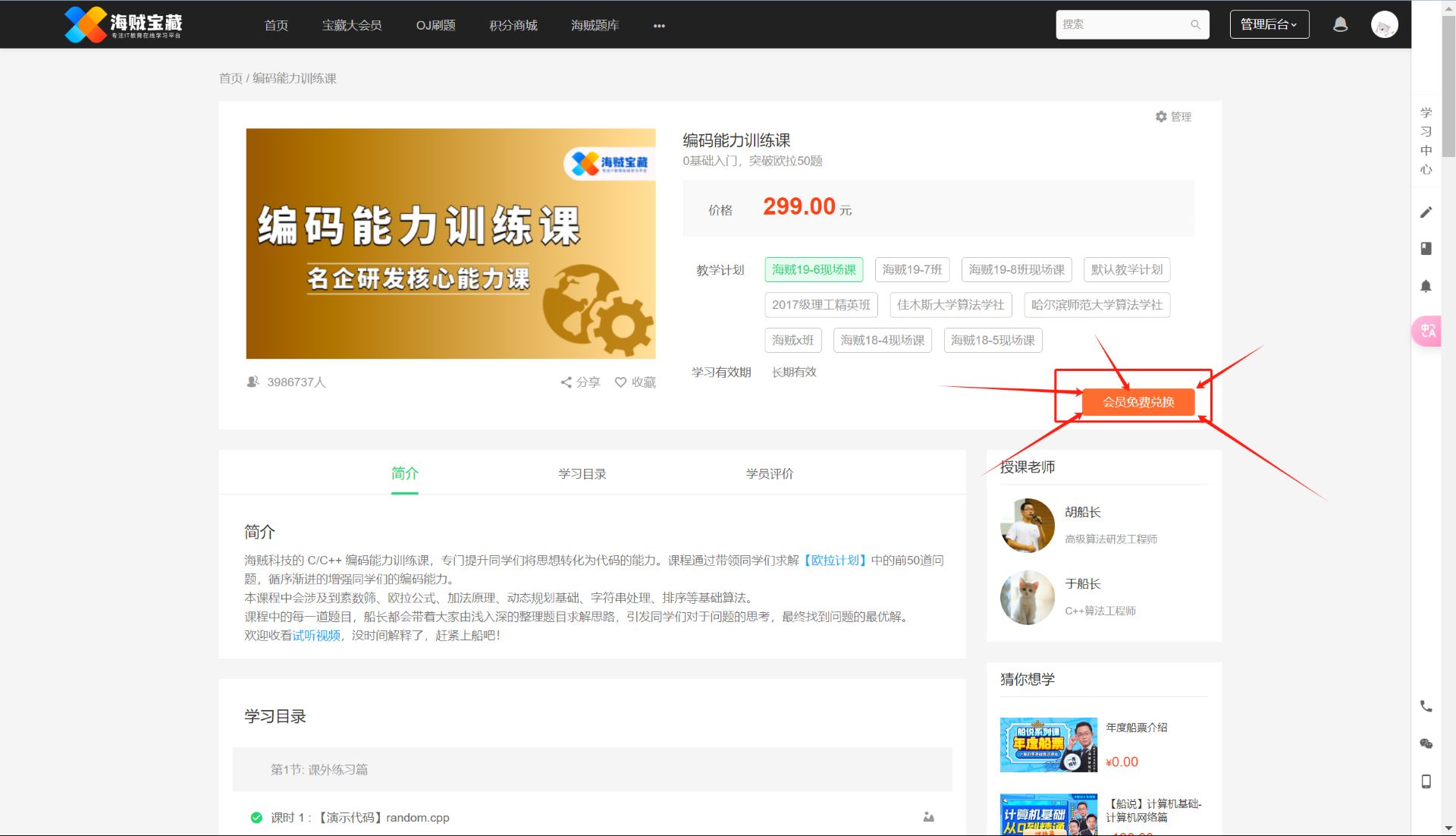Open 积分商城 nav item
1456x836 pixels.
pos(513,25)
